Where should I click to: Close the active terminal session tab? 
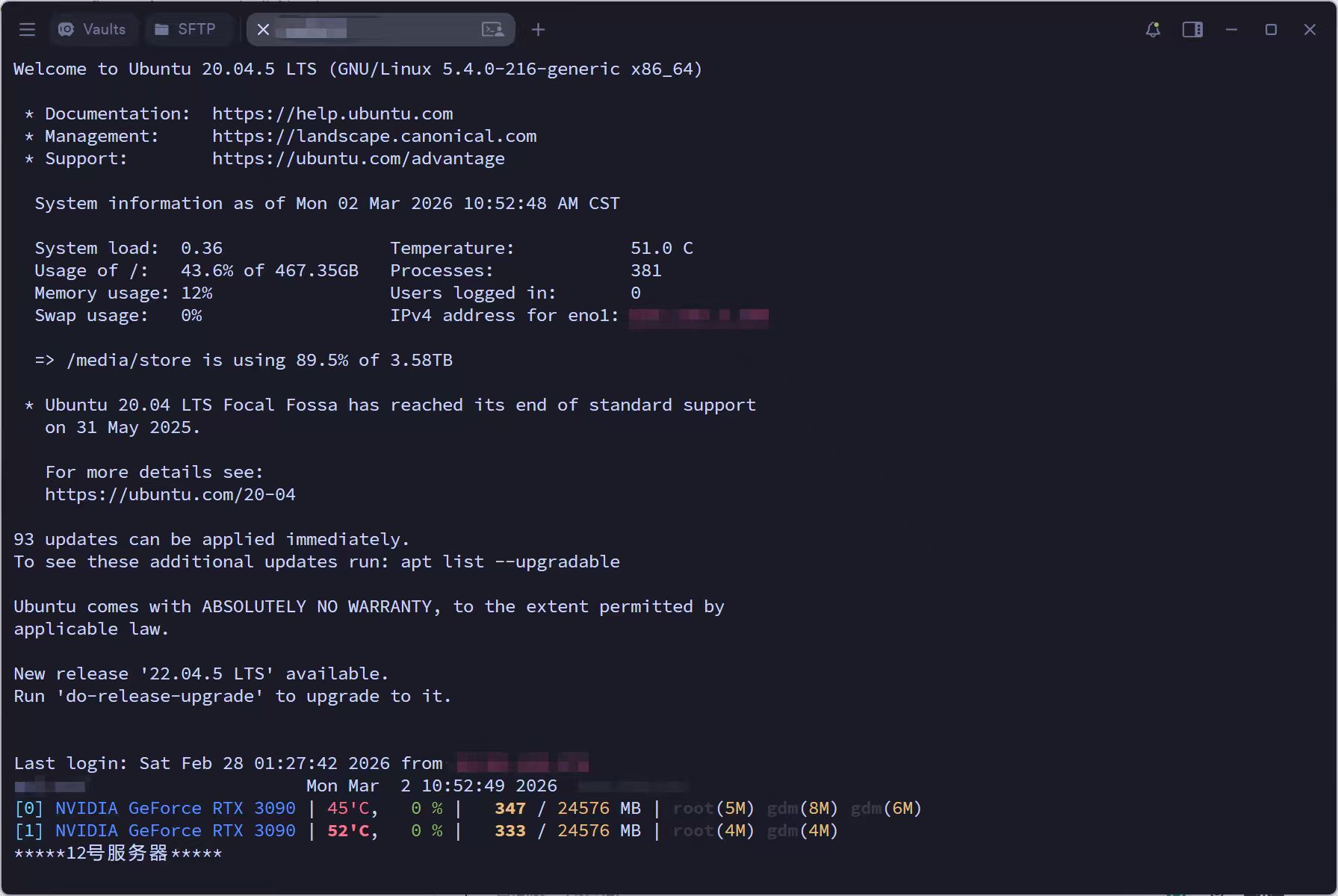point(263,30)
